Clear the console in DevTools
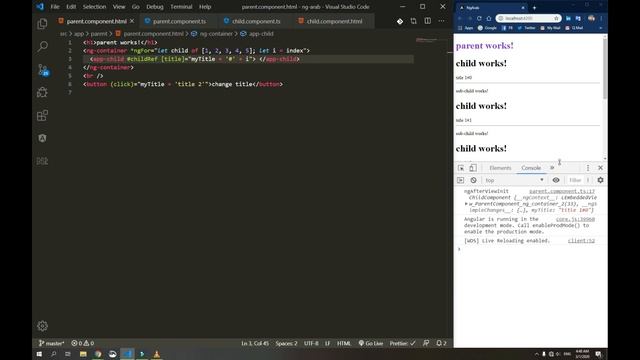640x360 pixels. point(473,180)
